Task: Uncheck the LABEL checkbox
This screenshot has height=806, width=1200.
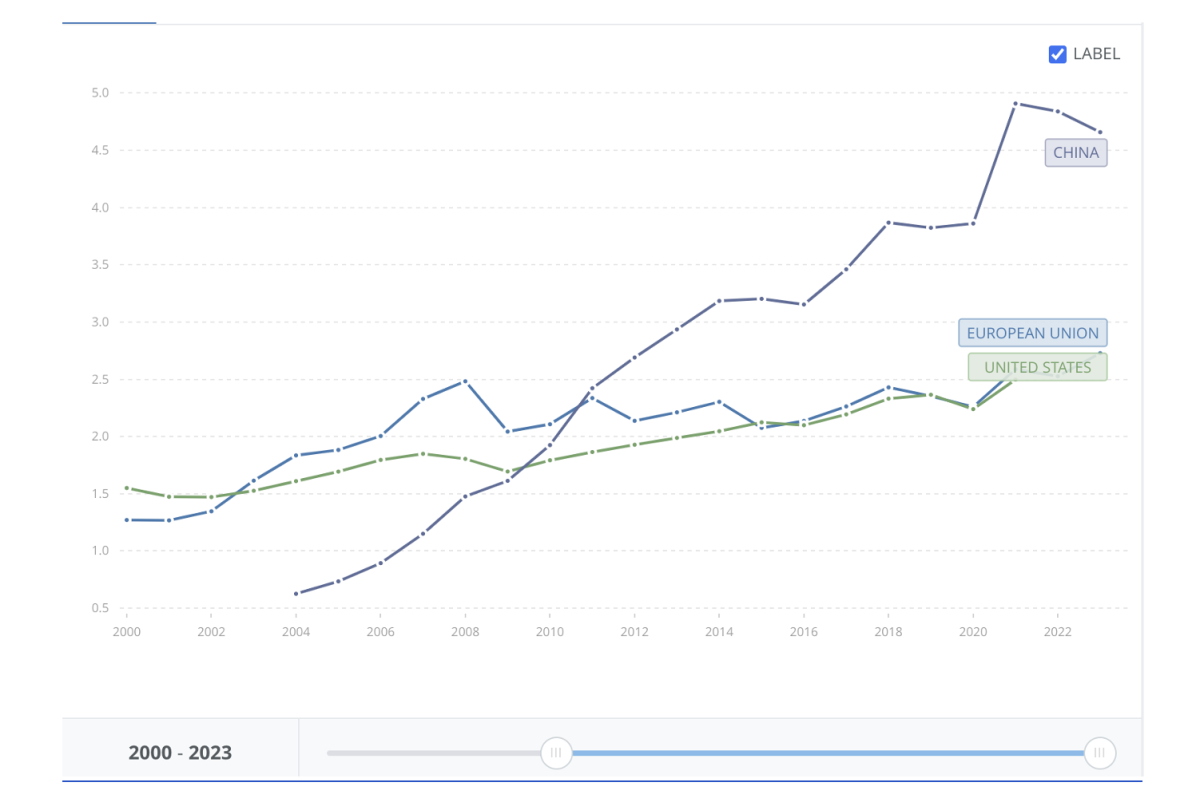Action: (1057, 54)
